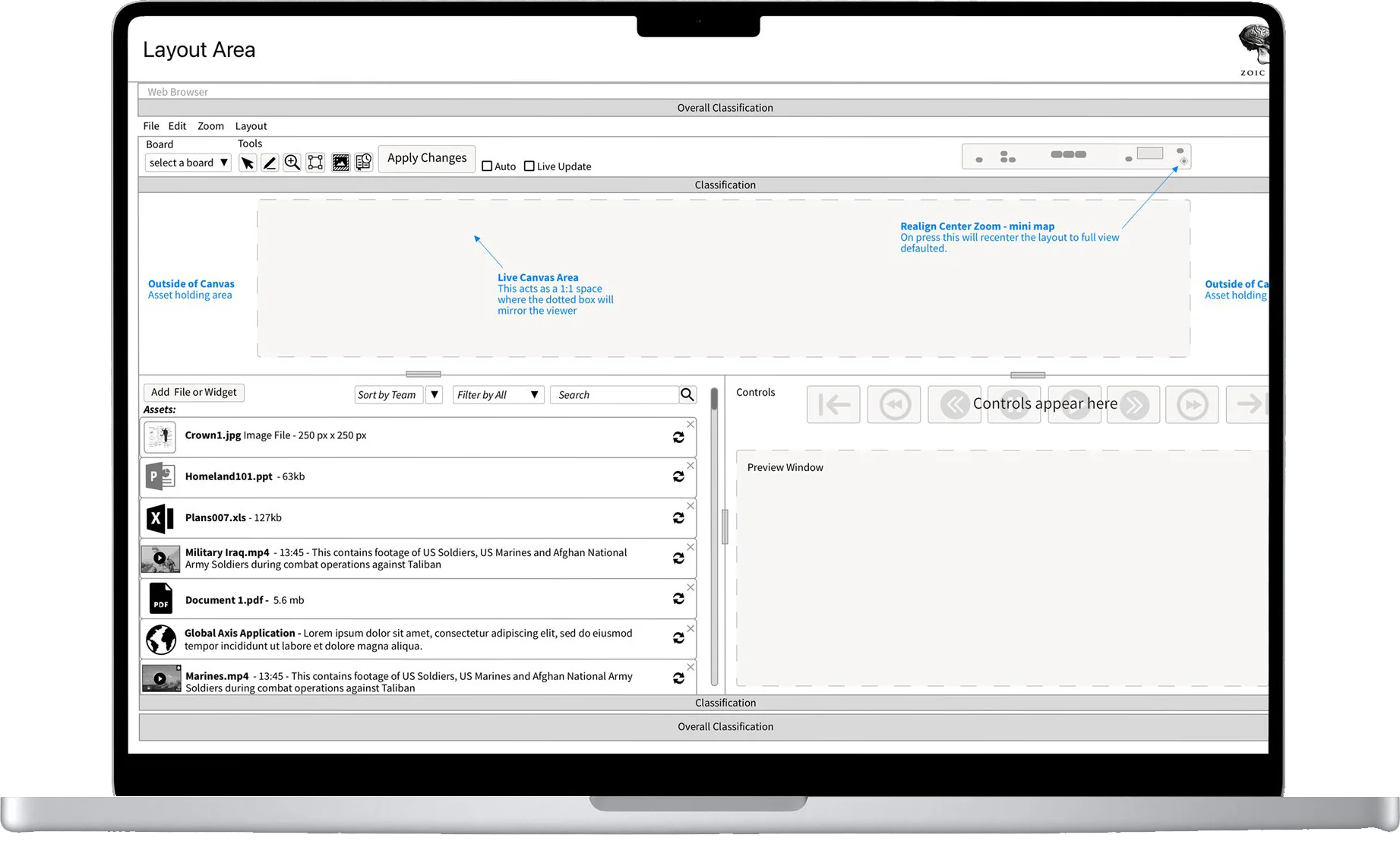
Task: Open the select a board dropdown
Action: (x=188, y=163)
